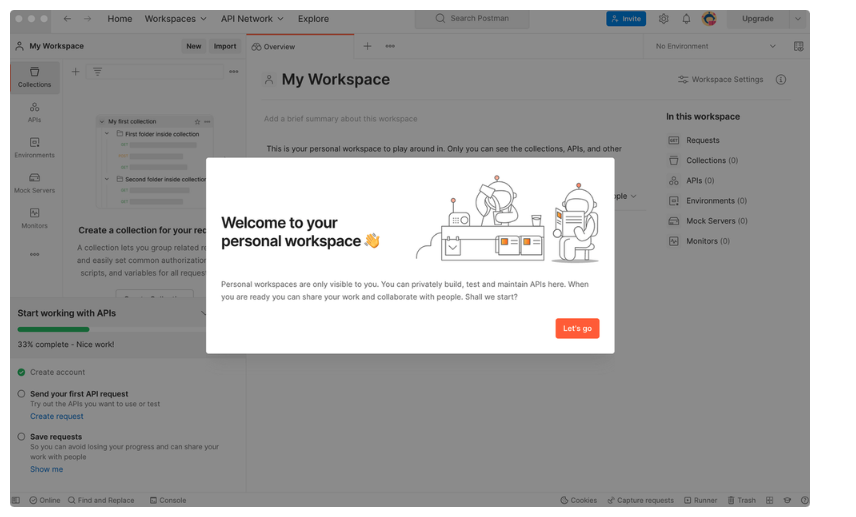Click the arrow next to Upgrade
The image size is (856, 517).
point(798,19)
